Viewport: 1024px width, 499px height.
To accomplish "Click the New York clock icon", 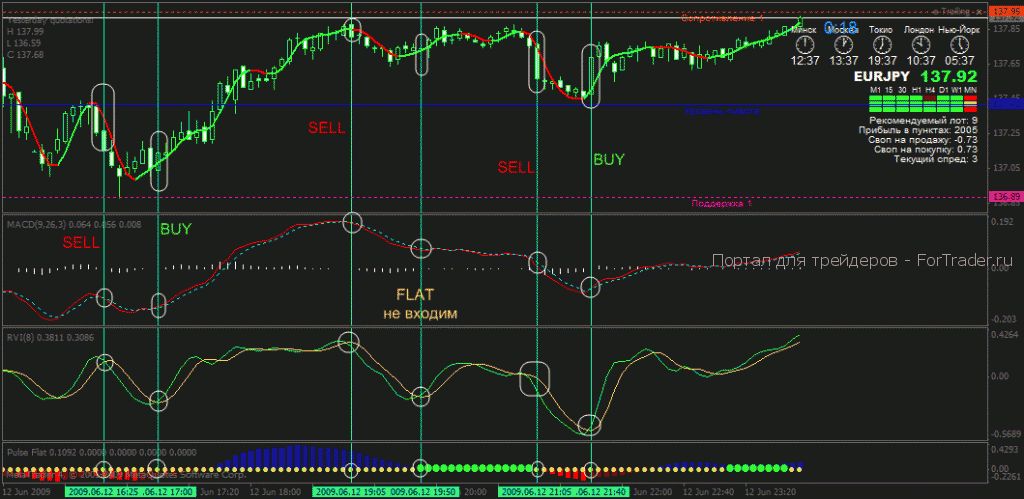I will 959,44.
